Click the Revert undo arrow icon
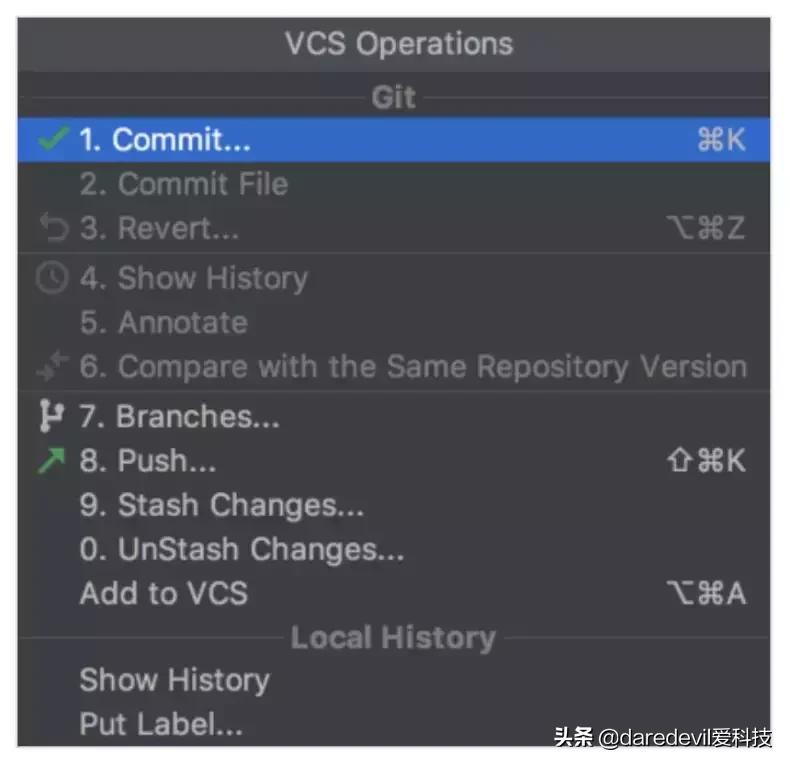 [x=53, y=228]
